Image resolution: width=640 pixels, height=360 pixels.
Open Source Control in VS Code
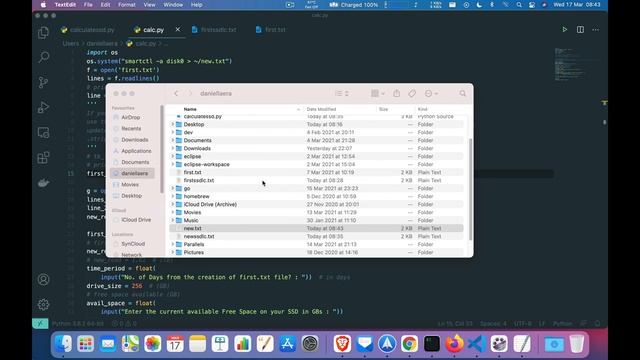pyautogui.click(x=43, y=82)
